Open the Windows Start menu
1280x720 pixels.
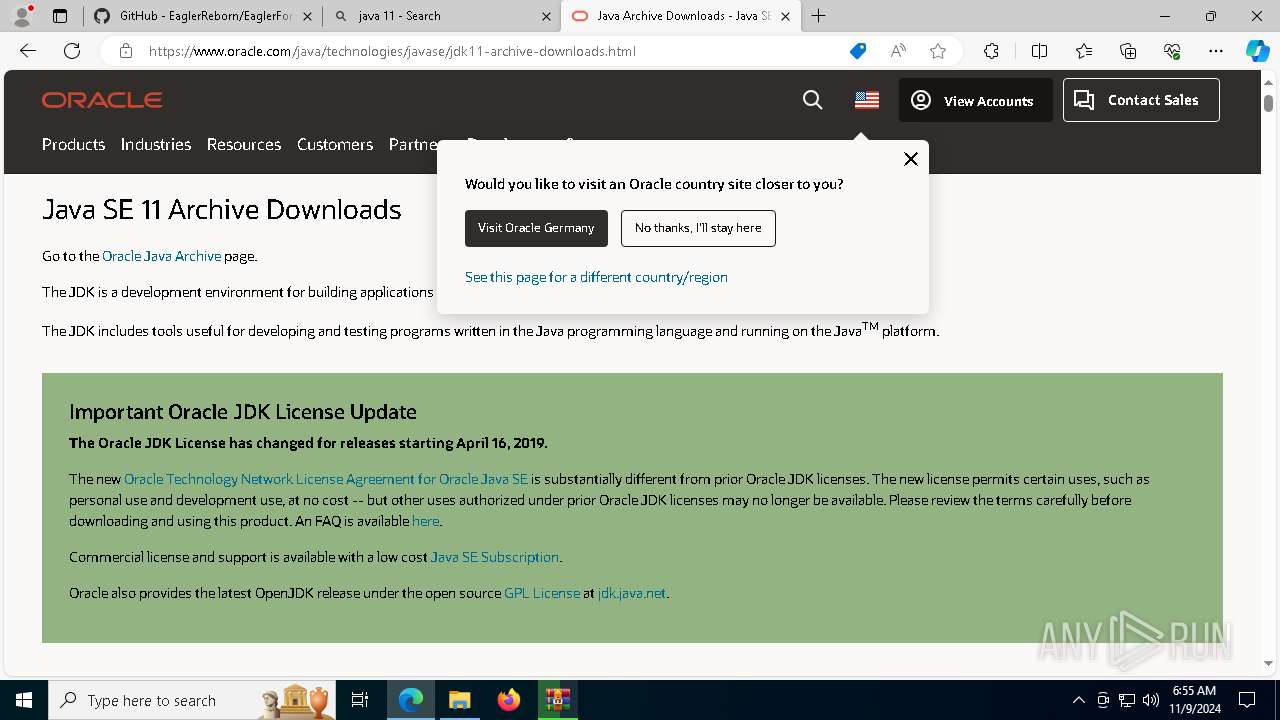24,700
